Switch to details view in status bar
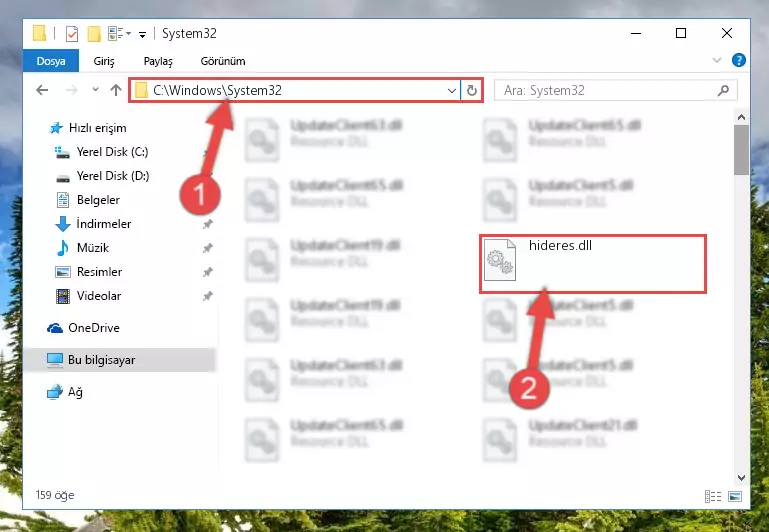 pos(713,496)
